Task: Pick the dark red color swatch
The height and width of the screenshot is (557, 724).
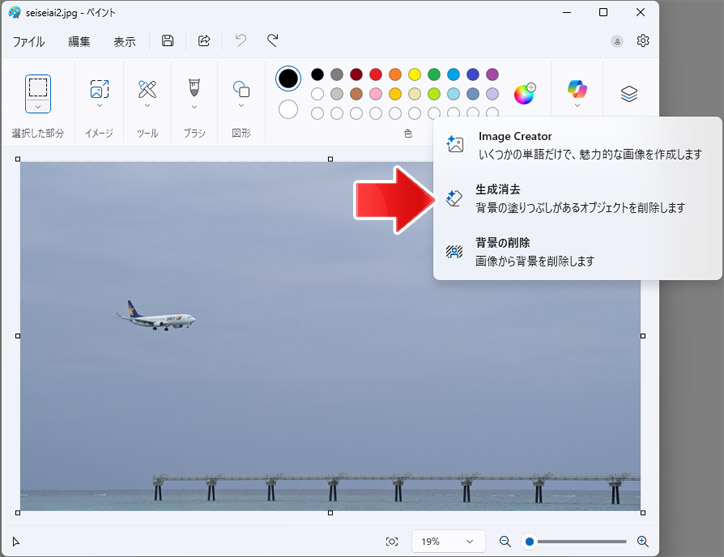Action: [356, 74]
